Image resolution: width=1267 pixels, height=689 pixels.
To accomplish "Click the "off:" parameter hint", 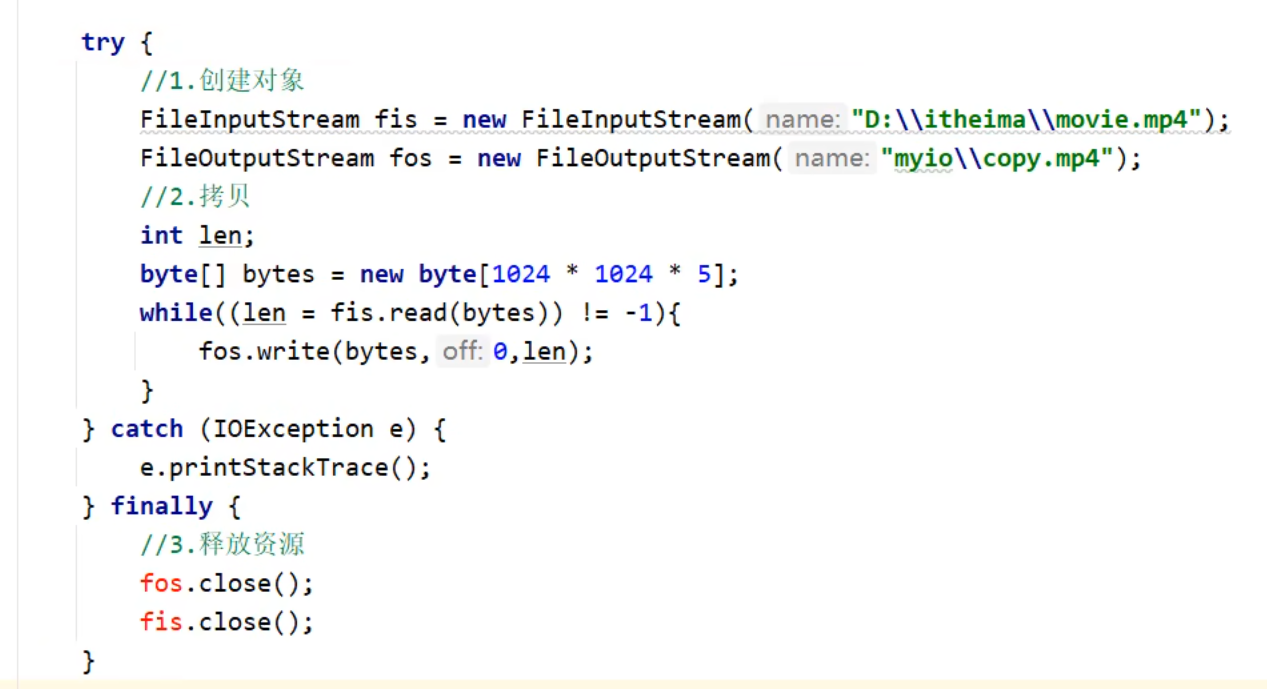I will pyautogui.click(x=463, y=352).
